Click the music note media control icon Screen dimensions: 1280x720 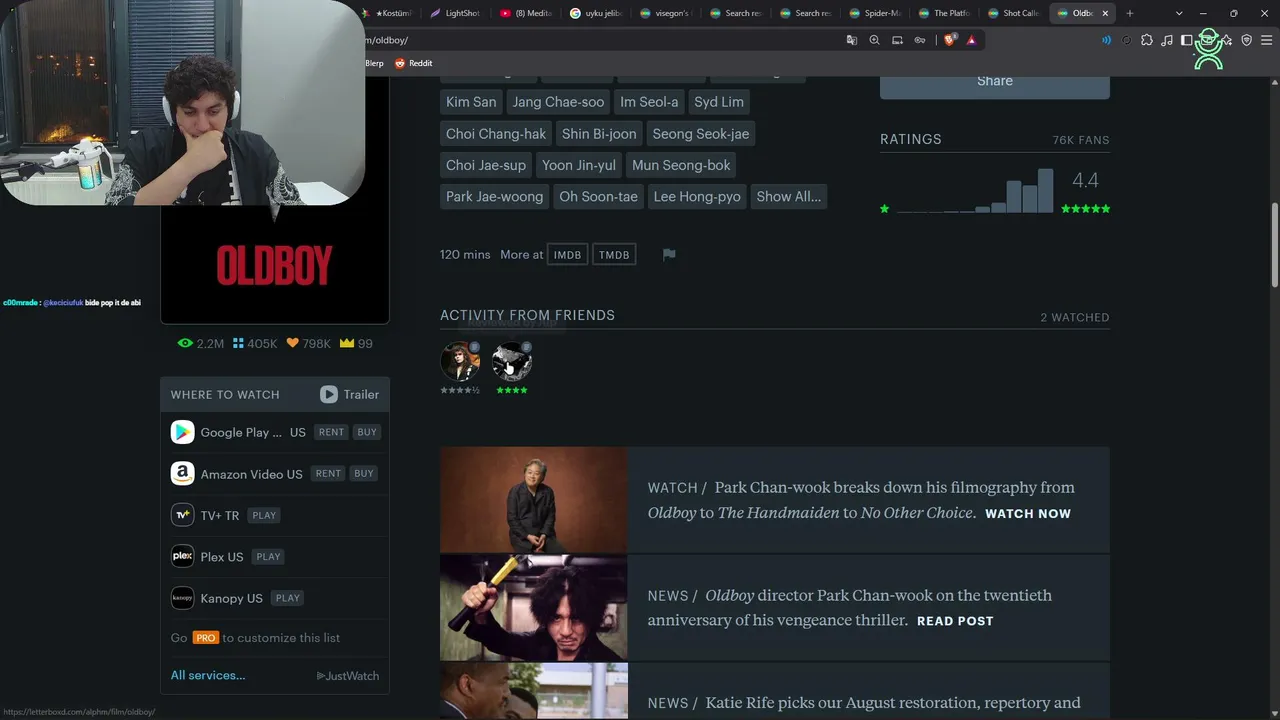1167,40
